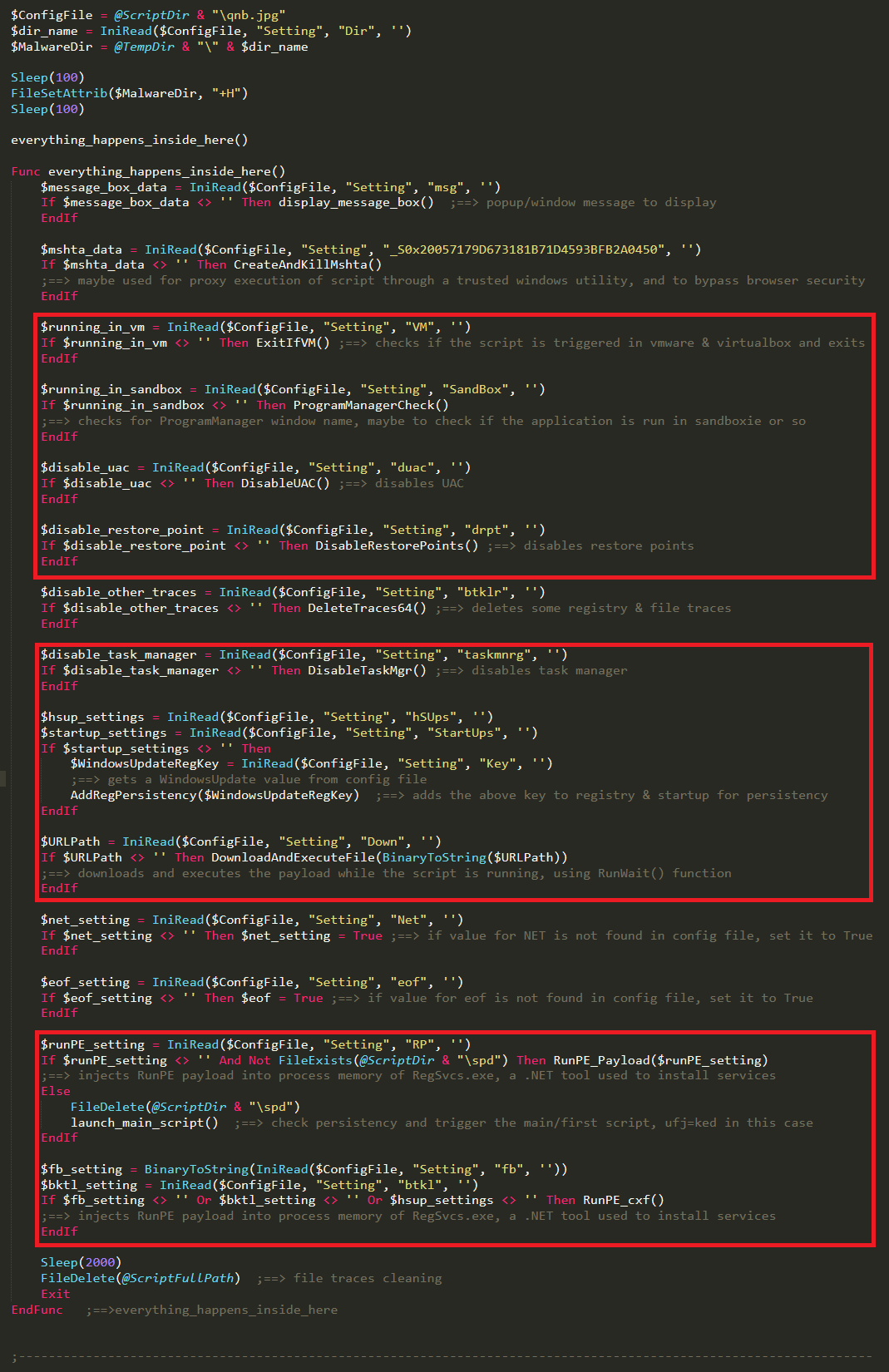
Task: Click the $eof variable set to True
Action: click(255, 998)
